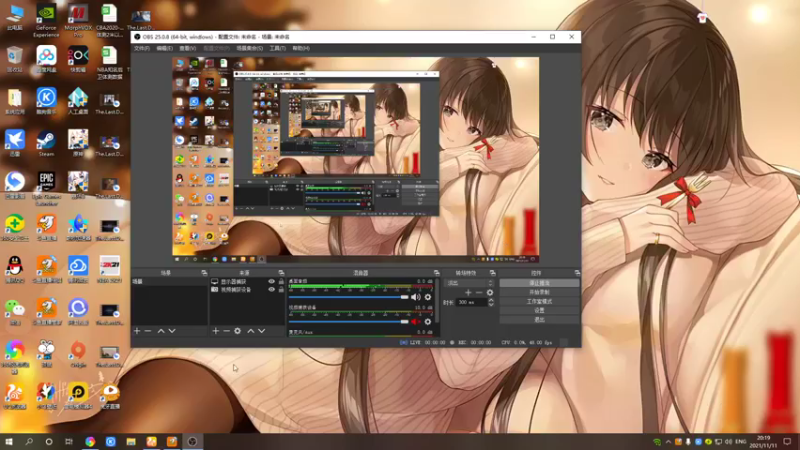
Task: Open the Help (帮助) menu
Action: [301, 48]
